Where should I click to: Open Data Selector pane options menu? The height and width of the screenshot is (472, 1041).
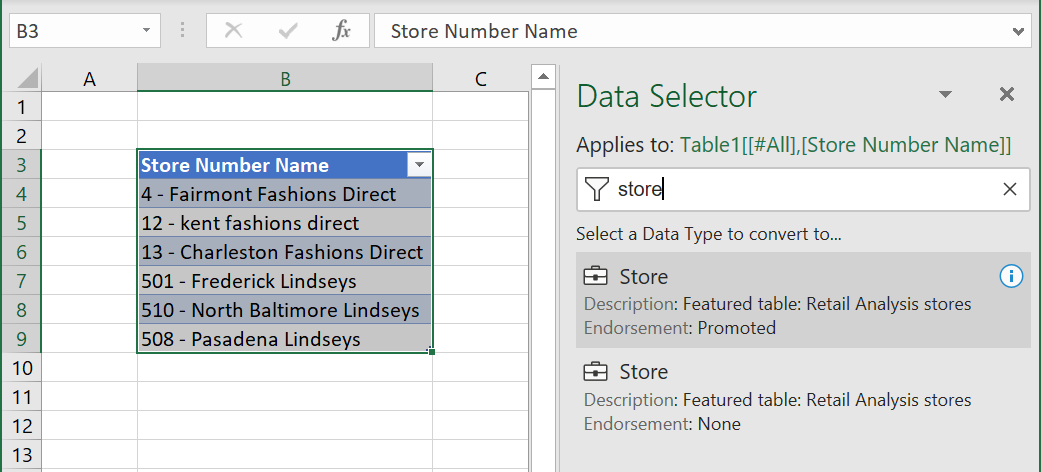[x=945, y=95]
